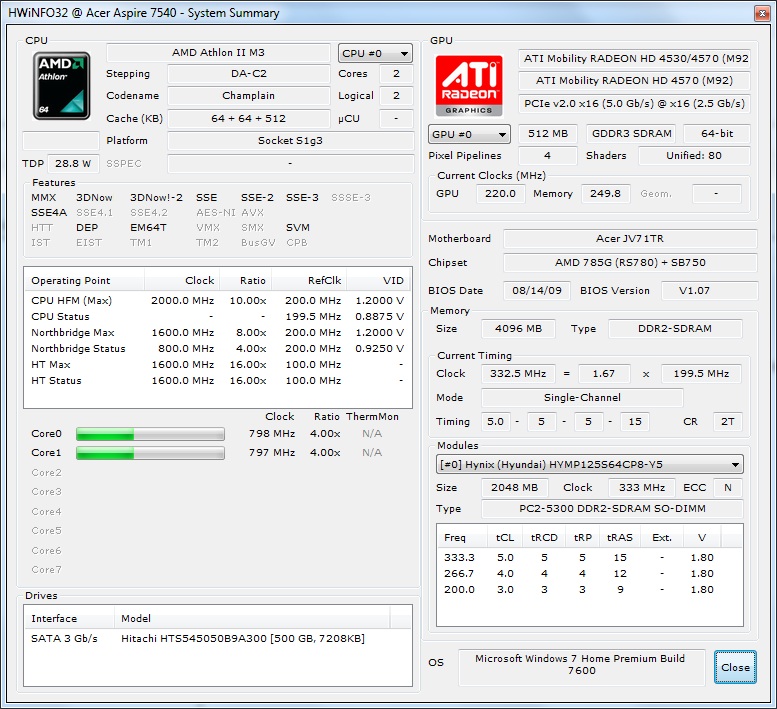Viewport: 777px width, 709px height.
Task: Open the GPU #0 selector dropdown
Action: pos(469,134)
